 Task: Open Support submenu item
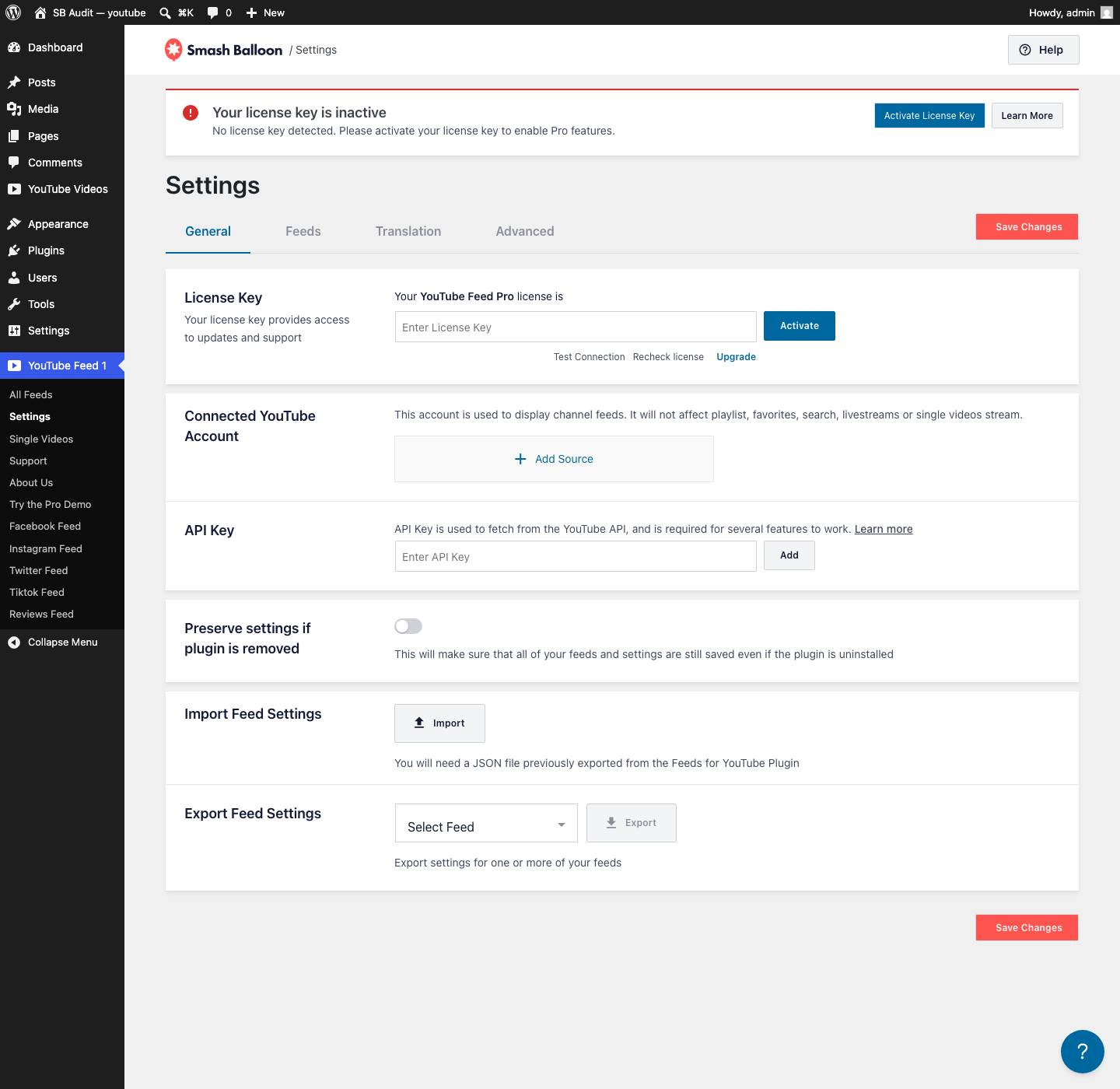pos(28,461)
